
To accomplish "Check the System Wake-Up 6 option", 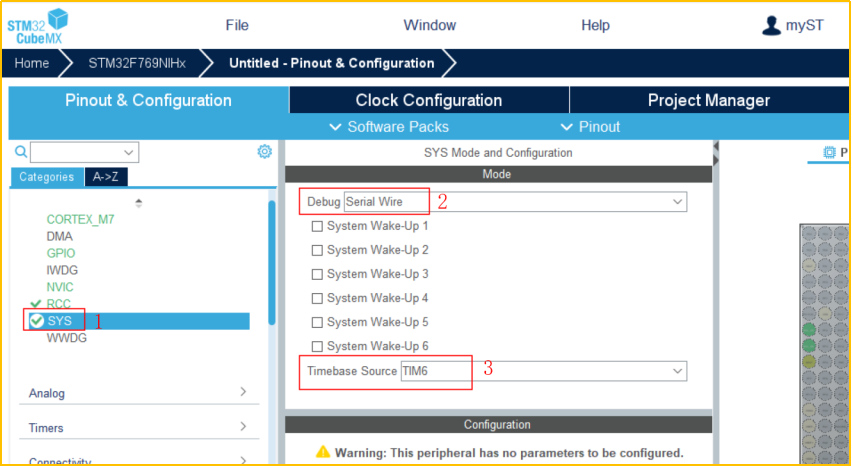I will coord(317,346).
